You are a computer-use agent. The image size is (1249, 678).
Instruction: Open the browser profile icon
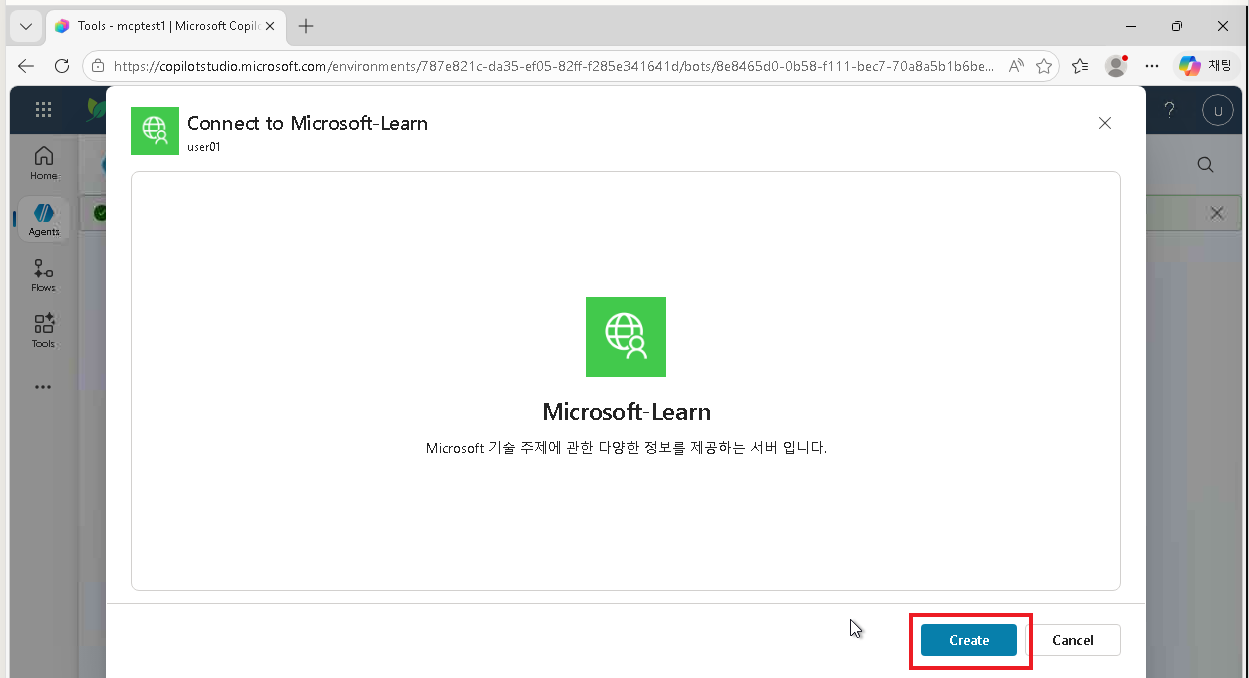pos(1116,66)
